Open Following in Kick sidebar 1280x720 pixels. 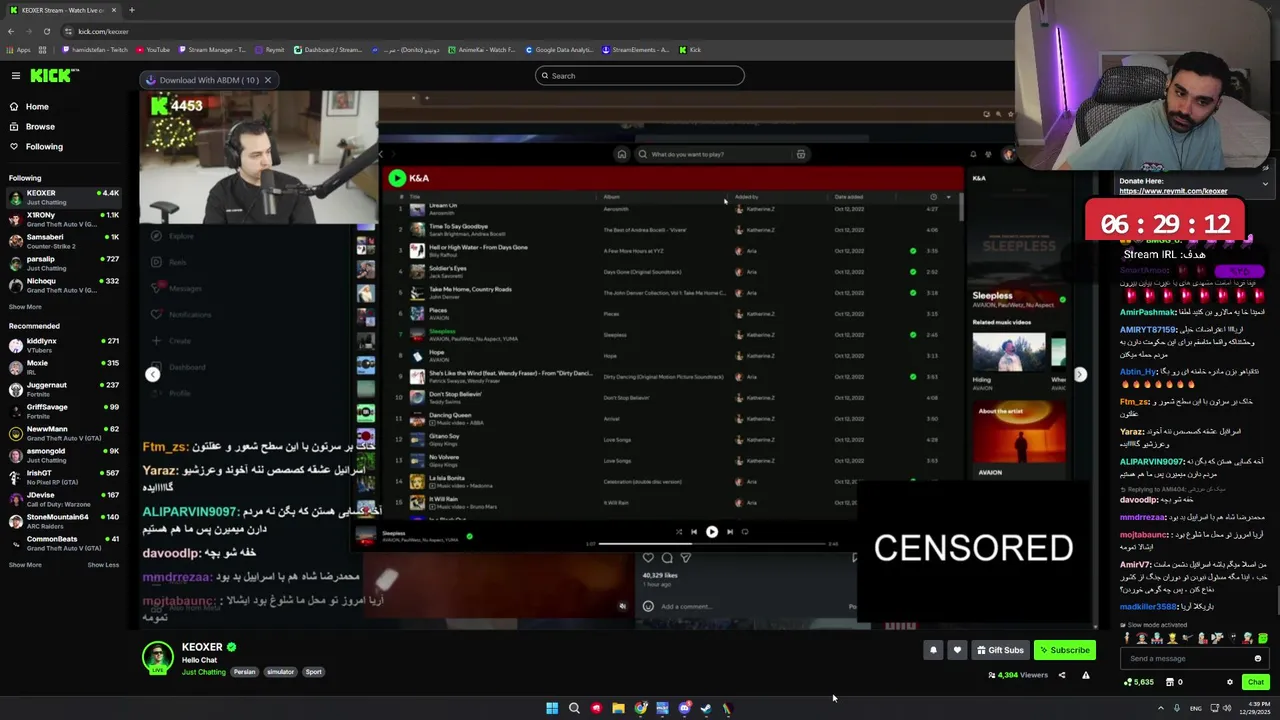coord(44,146)
